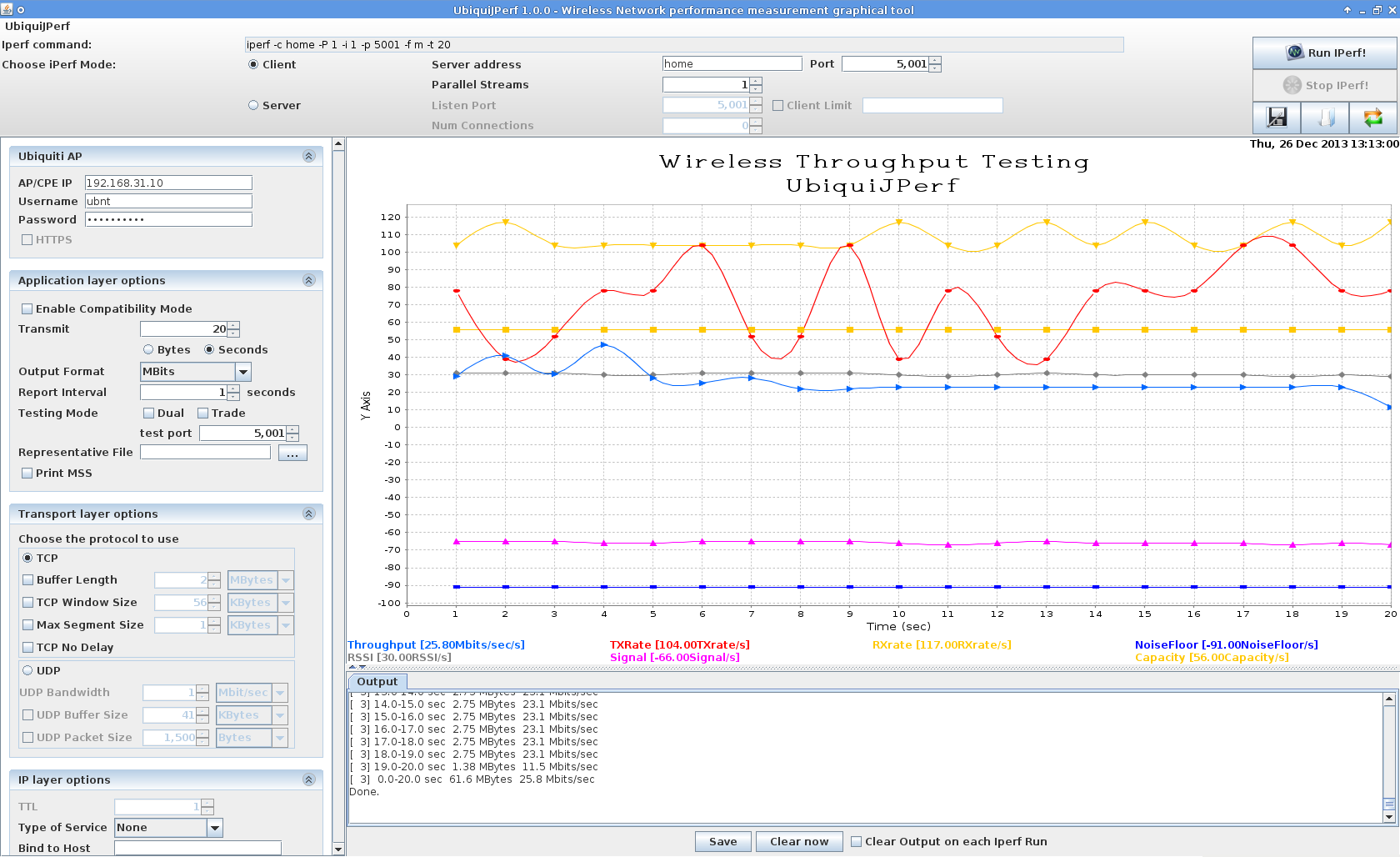The width and height of the screenshot is (1400, 857).
Task: Click the Server address field
Action: pos(732,63)
